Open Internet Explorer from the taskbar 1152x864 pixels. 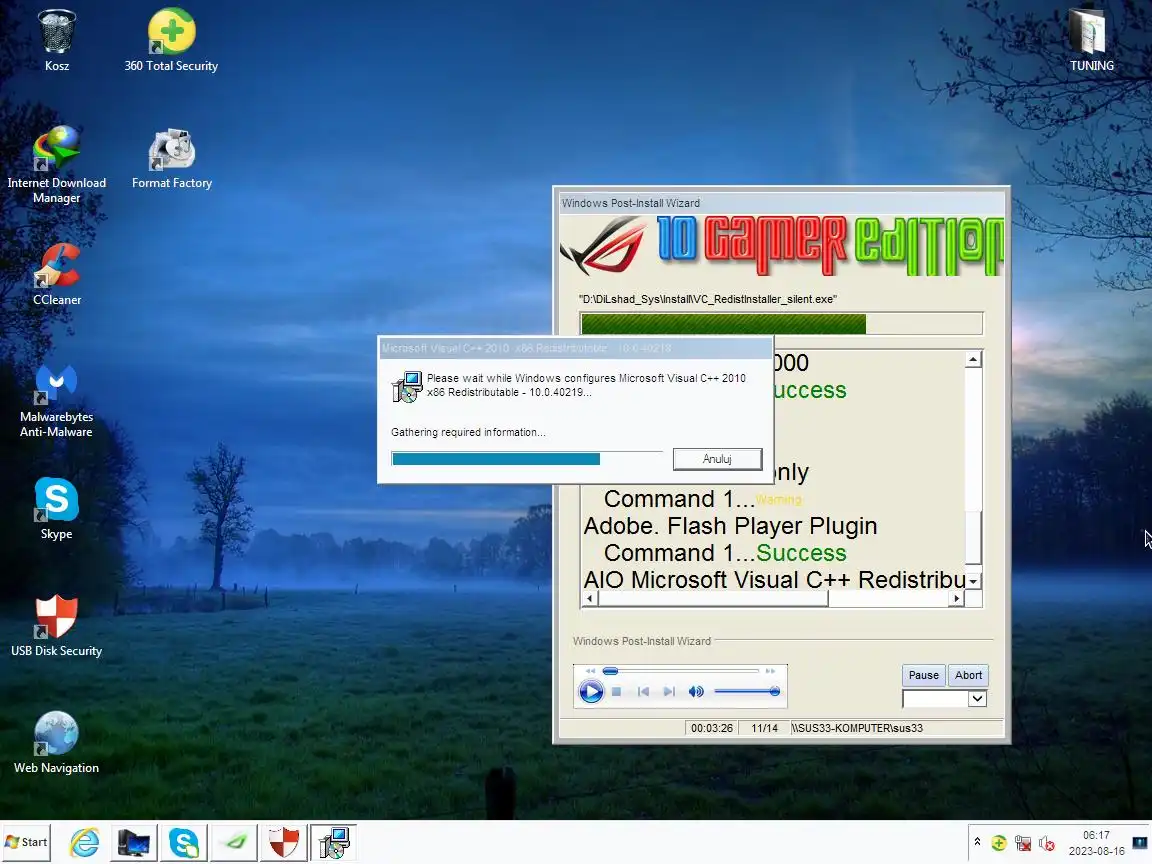(84, 842)
